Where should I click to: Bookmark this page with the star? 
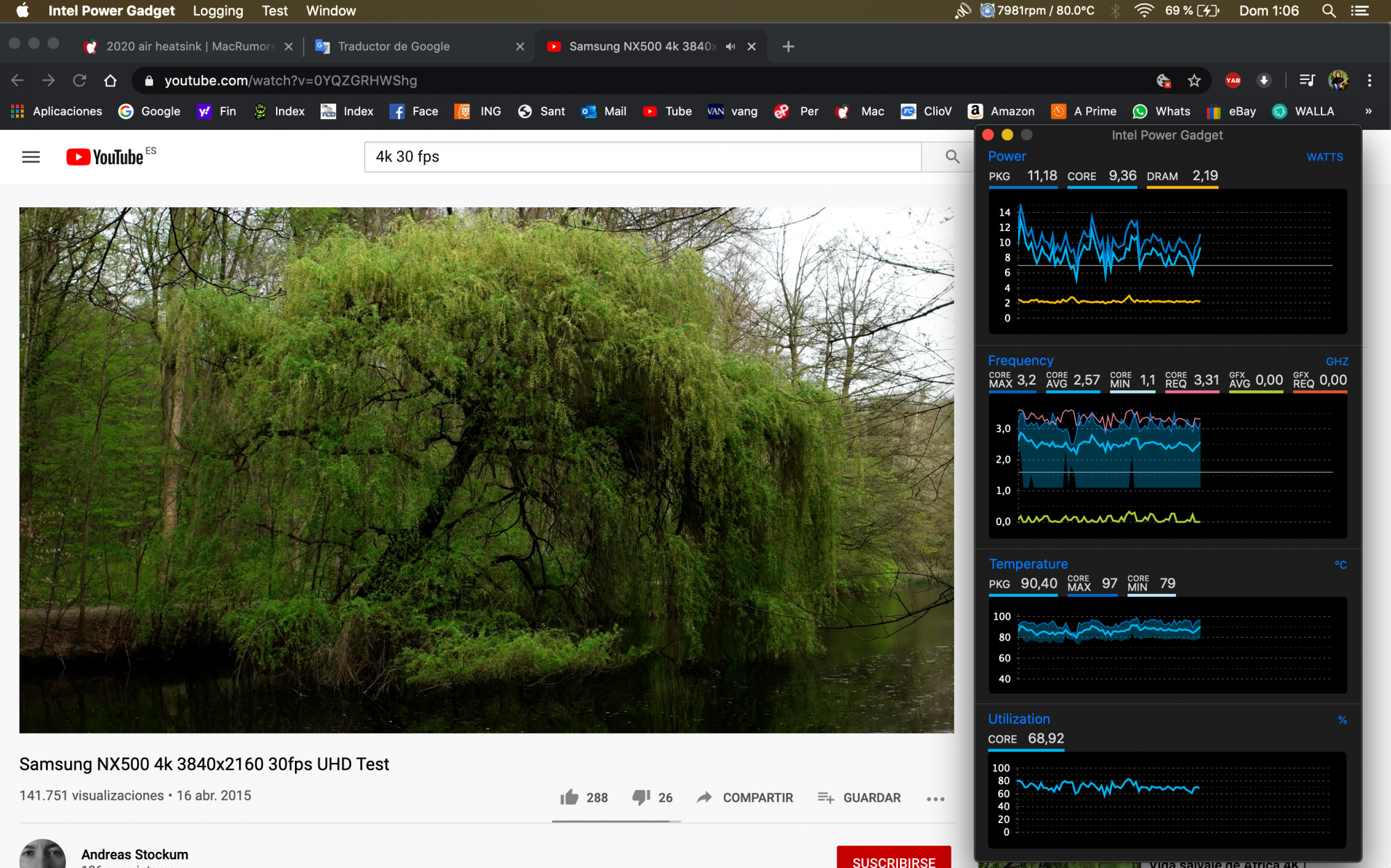[x=1194, y=81]
